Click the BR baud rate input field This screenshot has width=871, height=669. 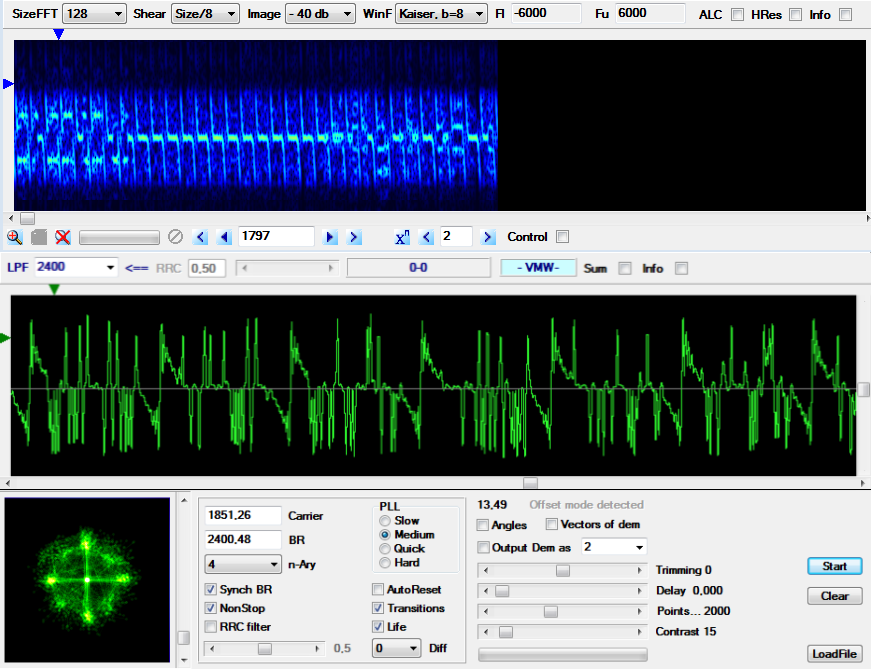[243, 540]
